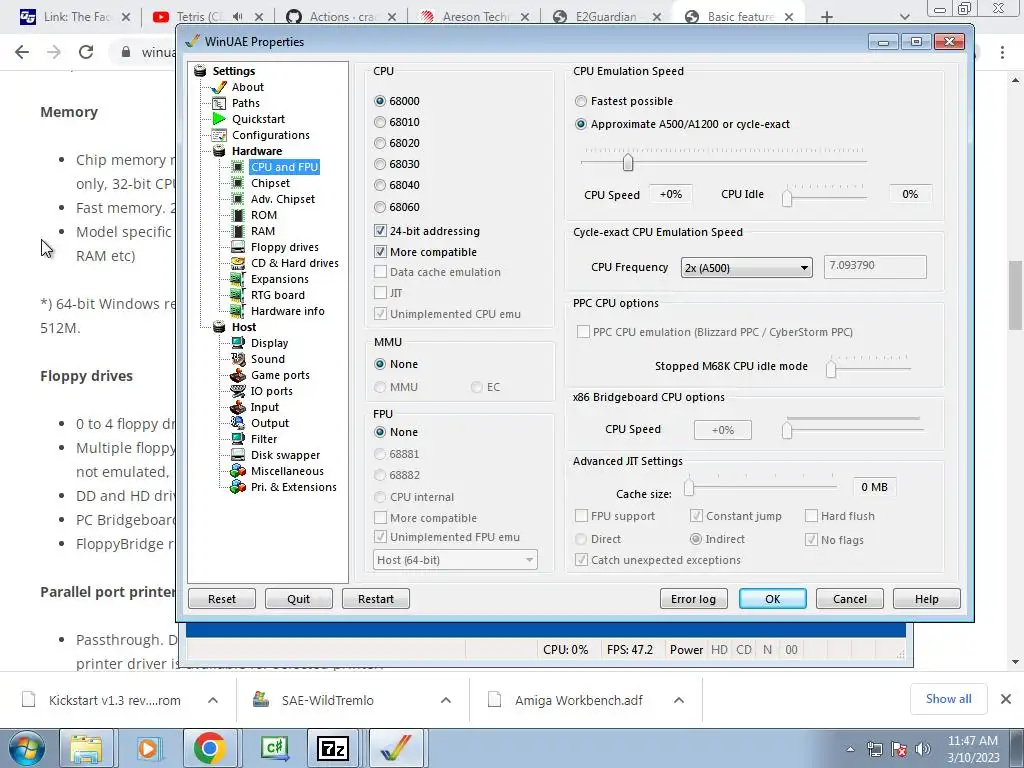Click the CPU Speed slider handle

[628, 162]
